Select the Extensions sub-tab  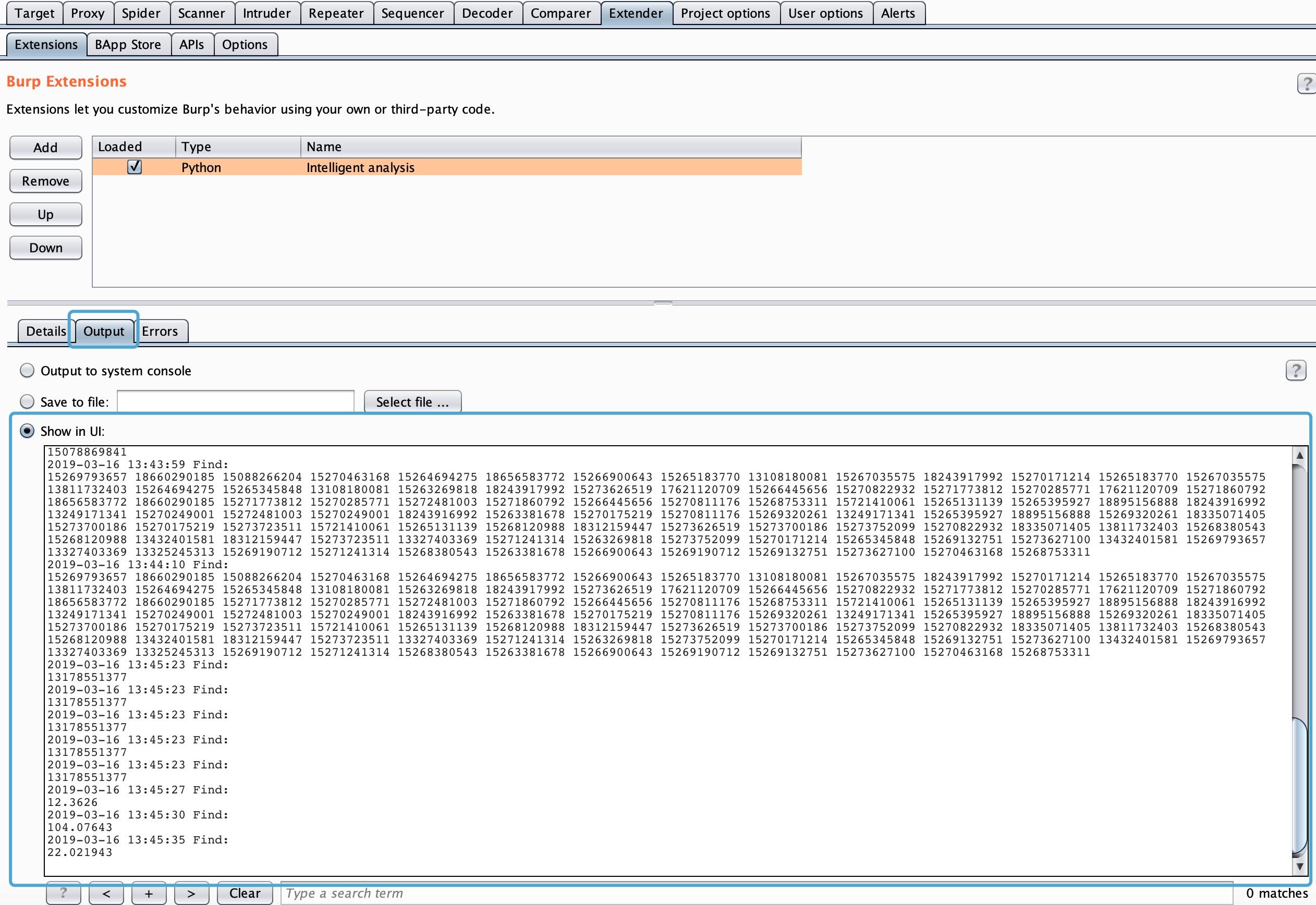(46, 44)
